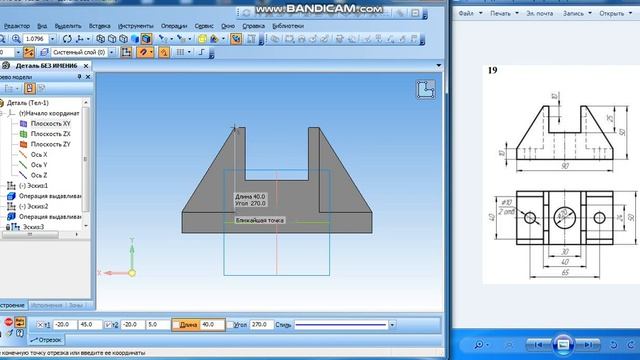Image resolution: width=640 pixels, height=360 pixels.
Task: Click the auto-create object icon
Action: pos(20,322)
